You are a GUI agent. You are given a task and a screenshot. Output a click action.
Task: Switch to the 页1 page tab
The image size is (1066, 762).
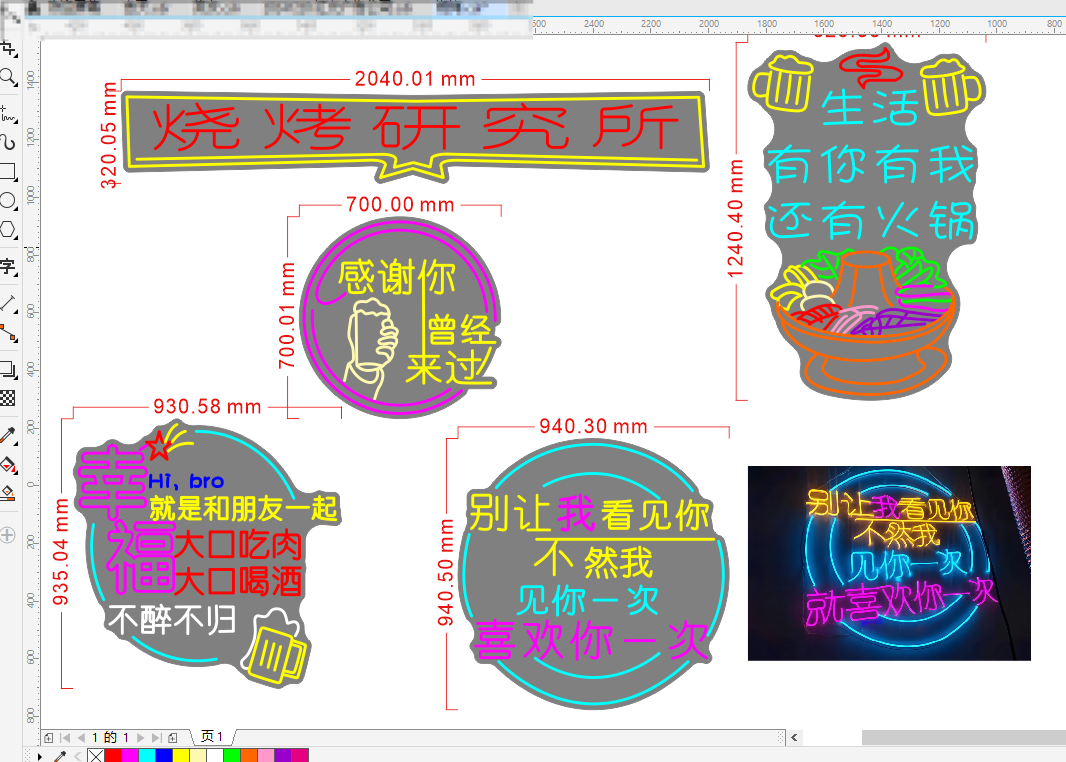coord(212,737)
